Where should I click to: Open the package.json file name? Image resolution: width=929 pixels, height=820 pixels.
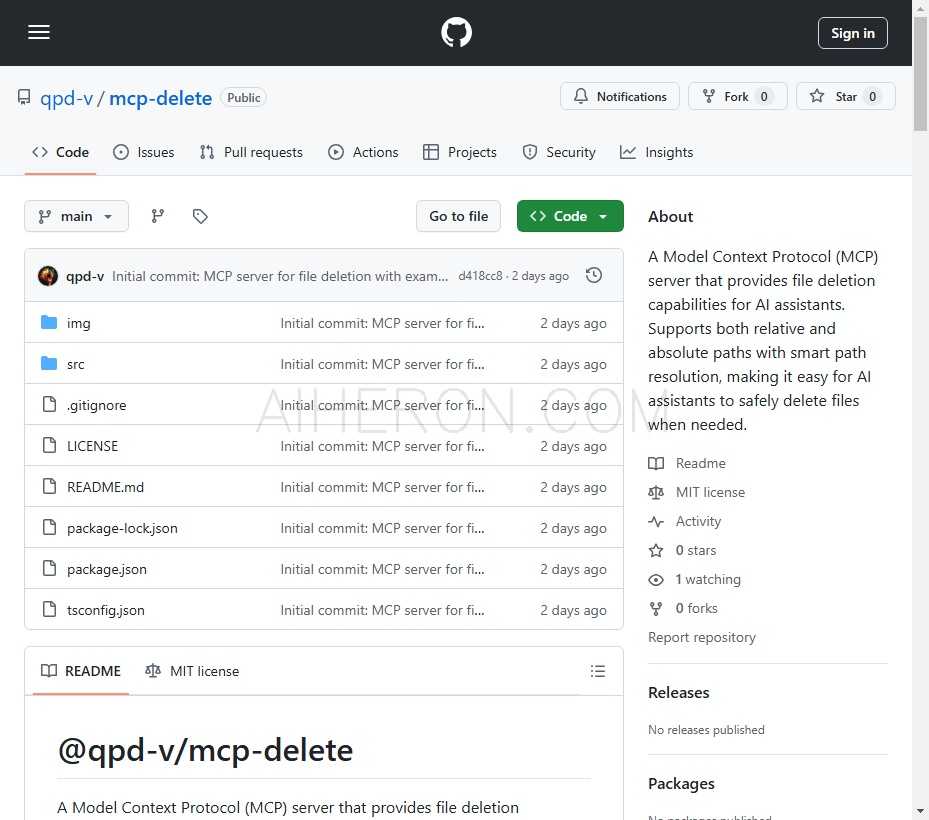[x=107, y=569]
